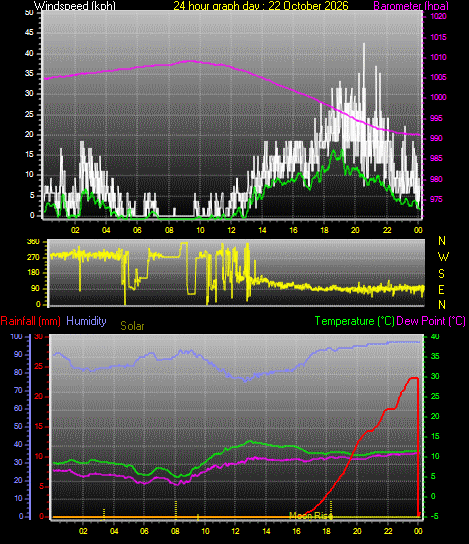This screenshot has height=544, width=469.
Task: Click the 975 barometer axis value
Action: coord(436,199)
